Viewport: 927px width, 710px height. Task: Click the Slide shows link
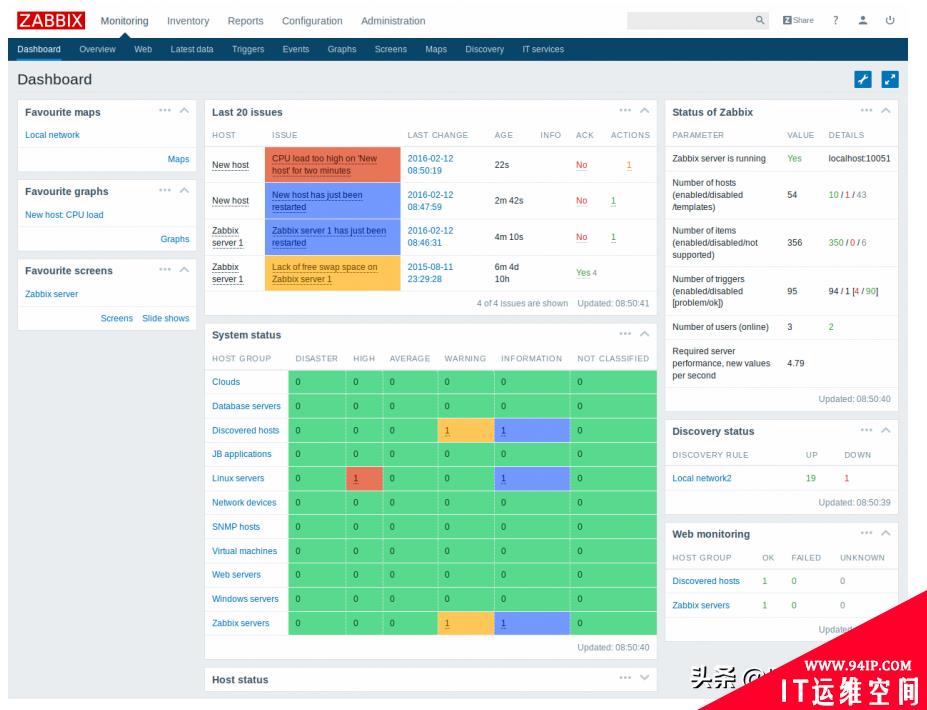pyautogui.click(x=166, y=318)
